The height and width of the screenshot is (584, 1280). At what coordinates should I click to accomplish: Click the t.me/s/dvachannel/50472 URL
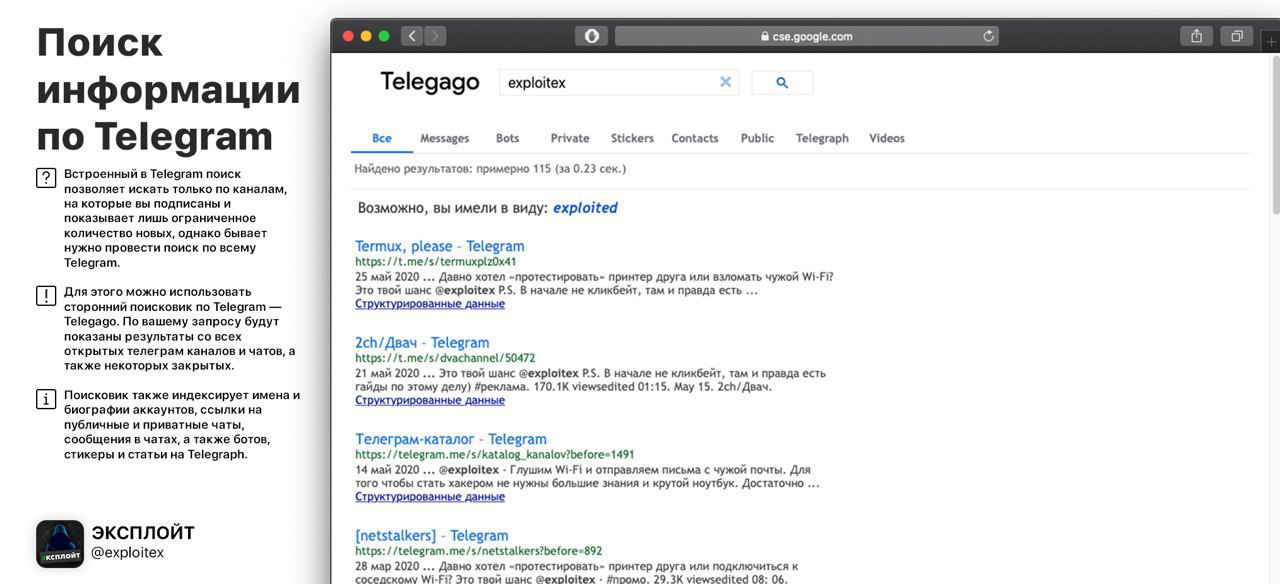445,358
